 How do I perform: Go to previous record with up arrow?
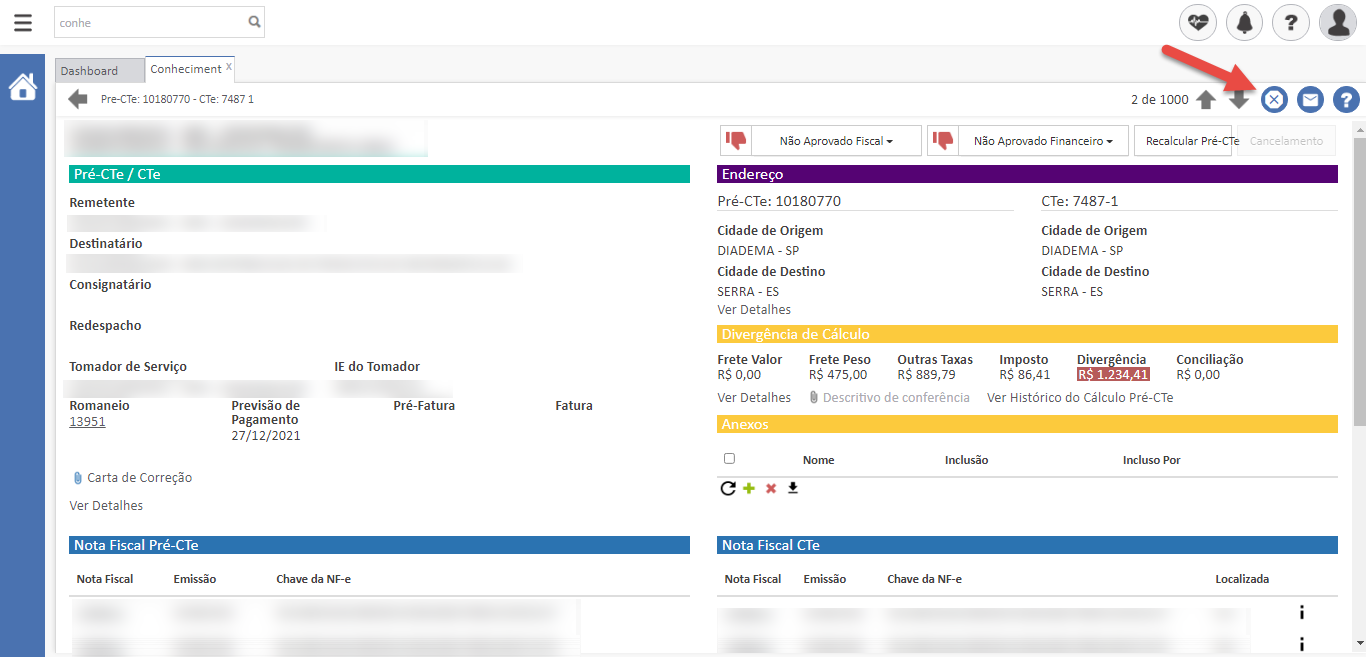coord(1206,99)
